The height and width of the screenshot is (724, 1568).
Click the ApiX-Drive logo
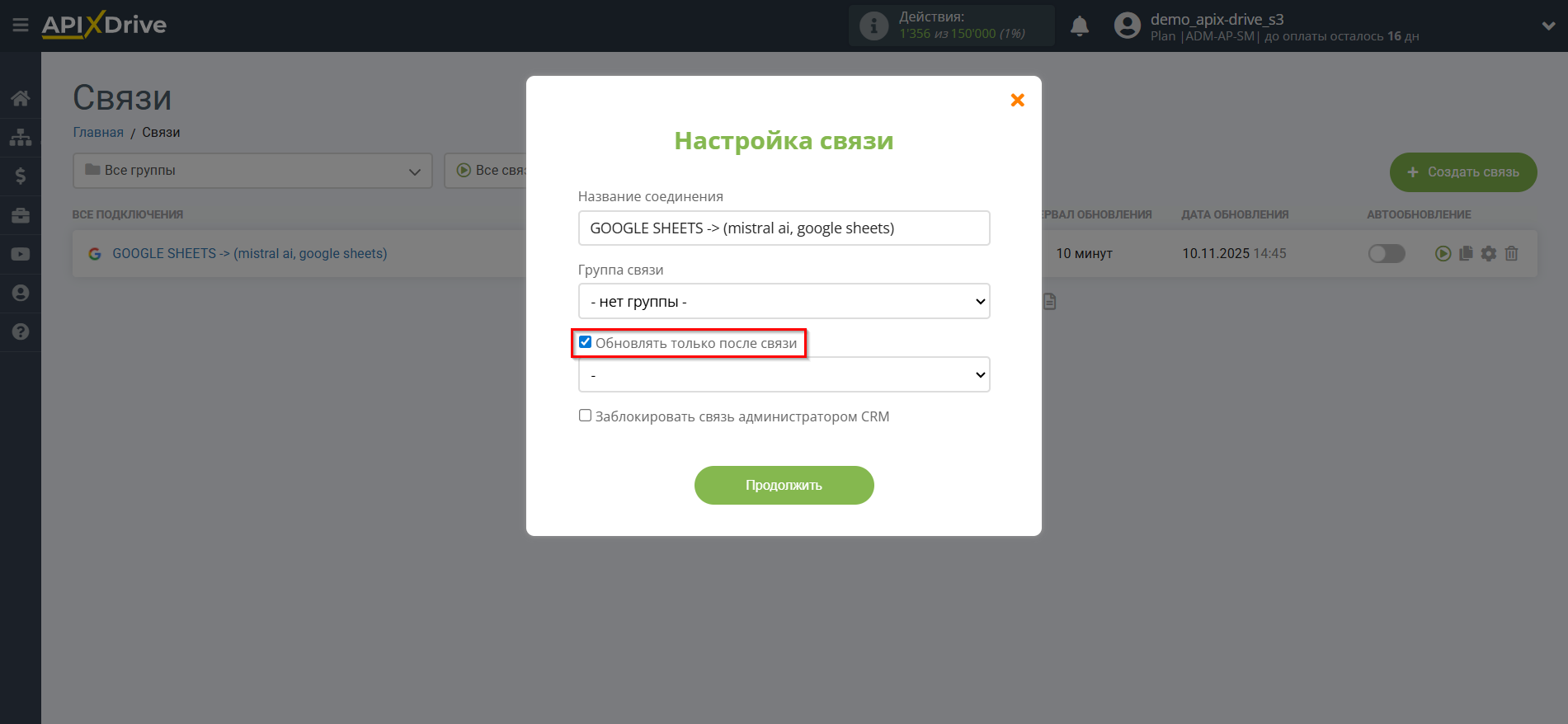pos(104,25)
